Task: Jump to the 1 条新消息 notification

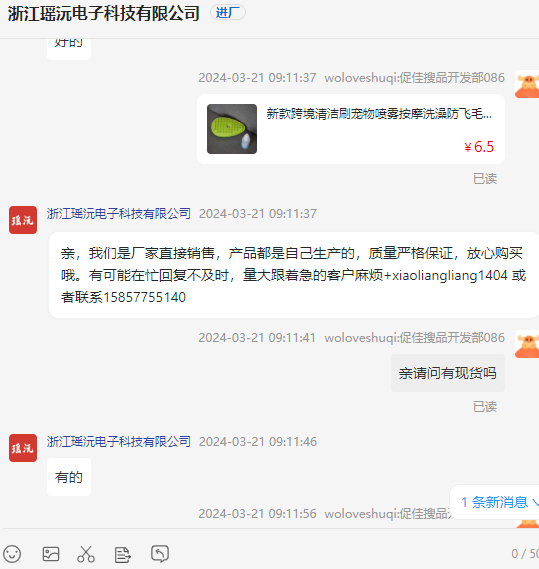Action: pyautogui.click(x=495, y=502)
